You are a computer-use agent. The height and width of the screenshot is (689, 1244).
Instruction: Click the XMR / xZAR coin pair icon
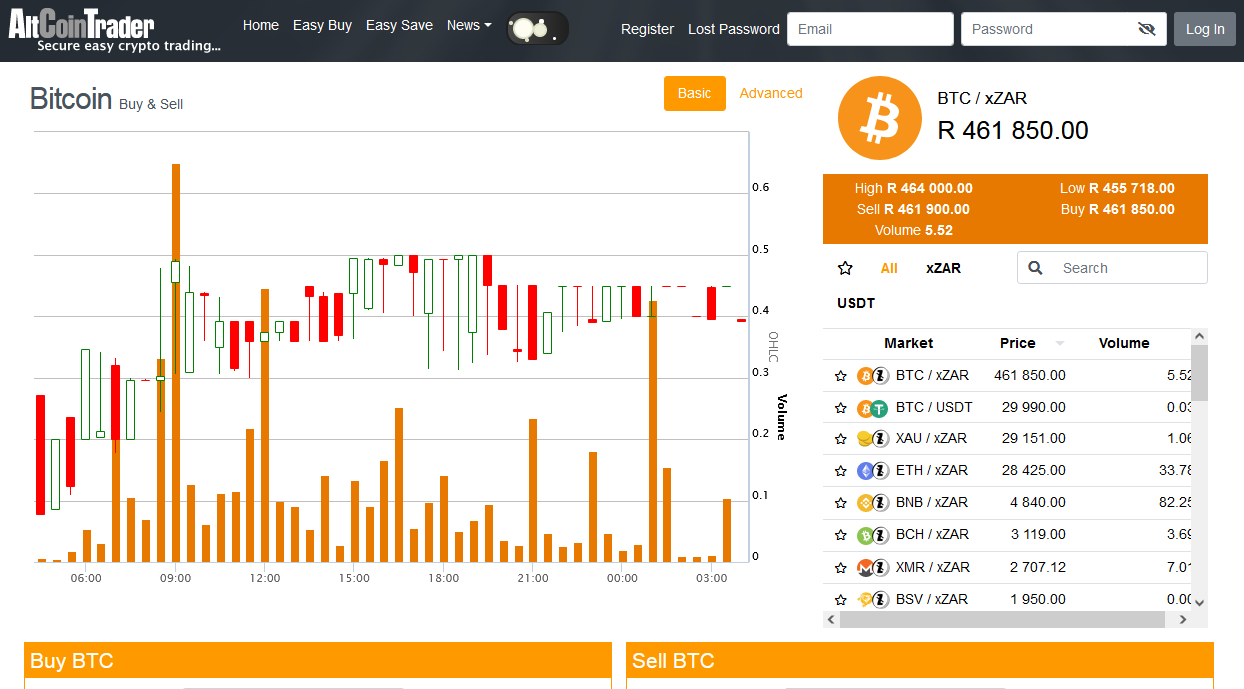pyautogui.click(x=873, y=568)
